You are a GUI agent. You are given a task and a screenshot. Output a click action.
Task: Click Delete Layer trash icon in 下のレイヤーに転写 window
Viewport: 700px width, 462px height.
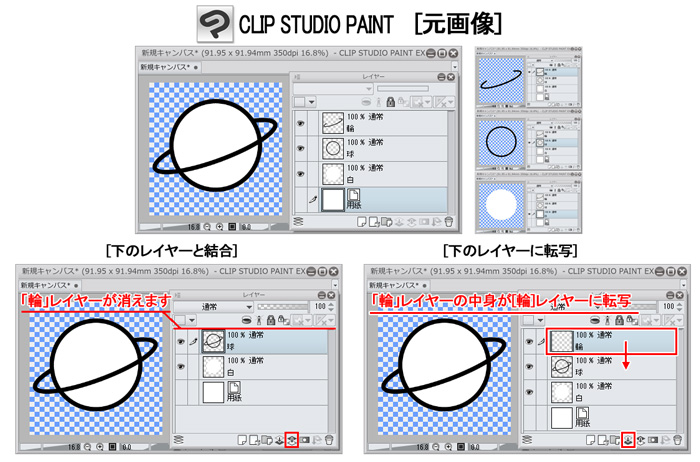[x=678, y=440]
